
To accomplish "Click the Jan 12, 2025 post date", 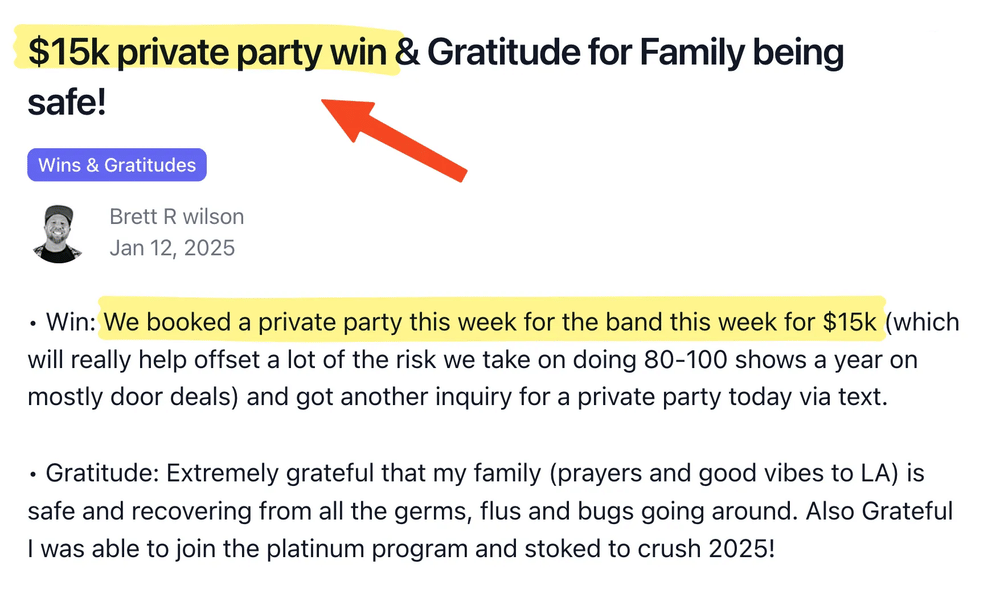I will [x=172, y=248].
